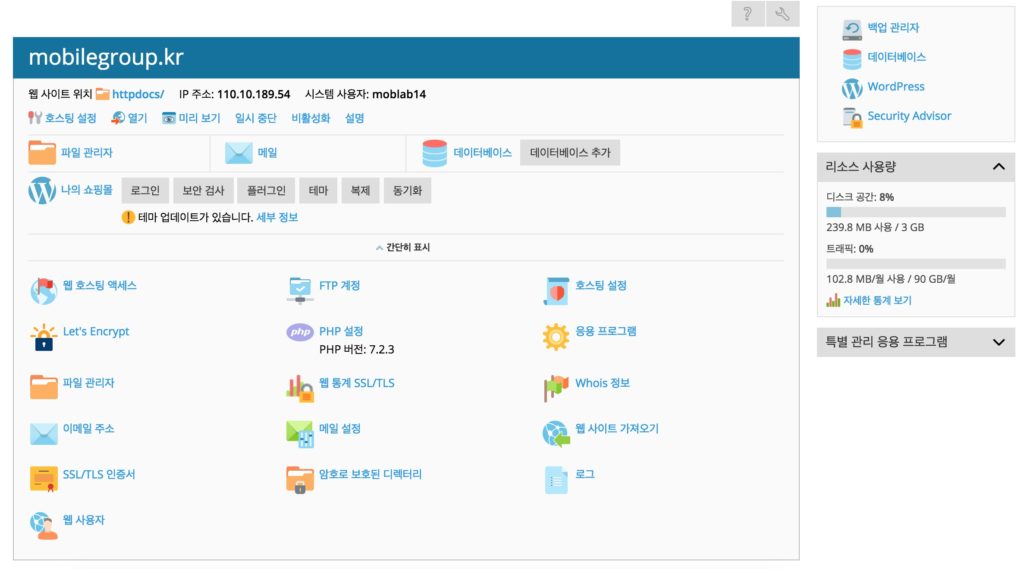
Task: Open 세부 정보 link for theme update
Action: (x=277, y=218)
